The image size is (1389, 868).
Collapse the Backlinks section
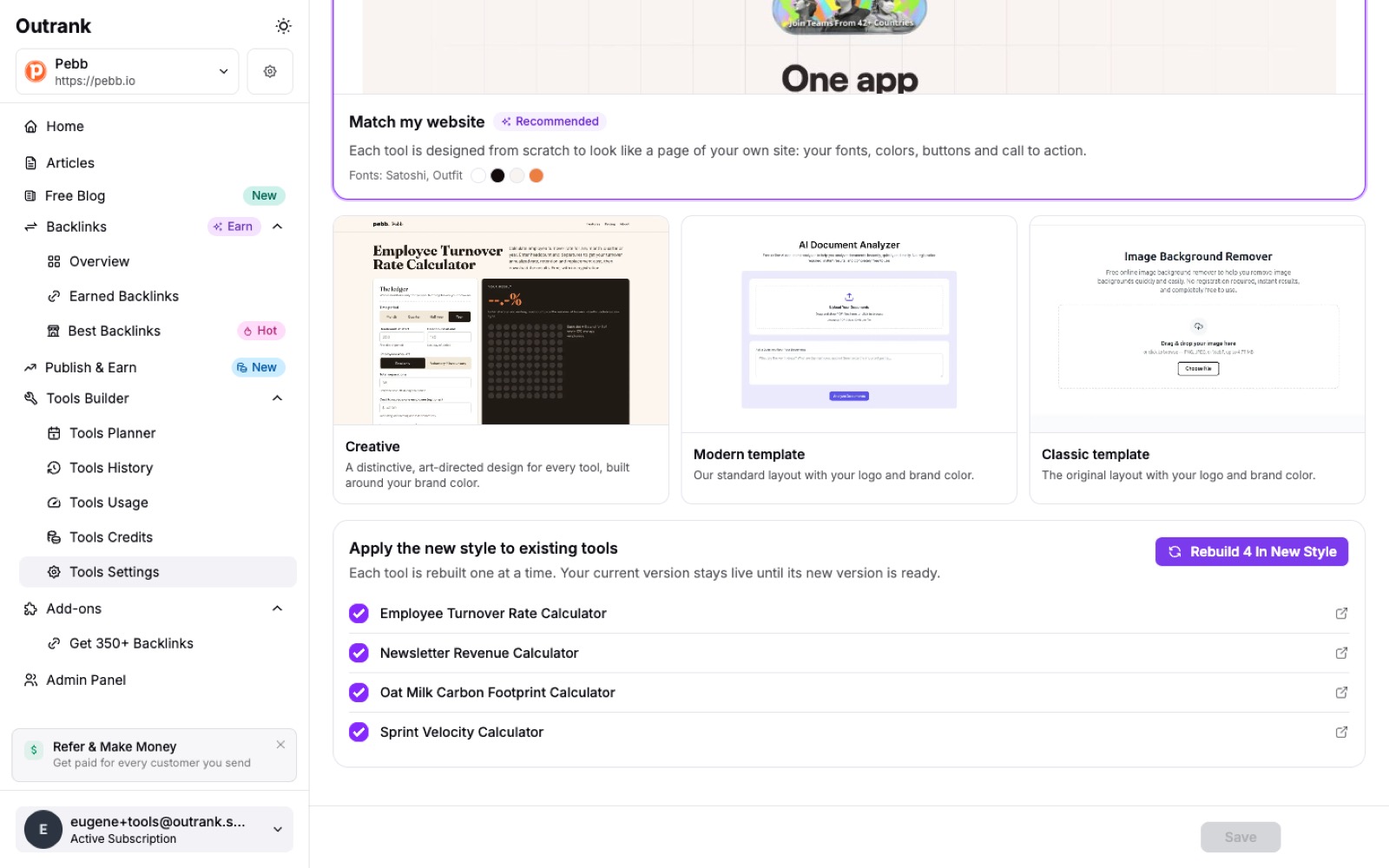click(x=278, y=227)
